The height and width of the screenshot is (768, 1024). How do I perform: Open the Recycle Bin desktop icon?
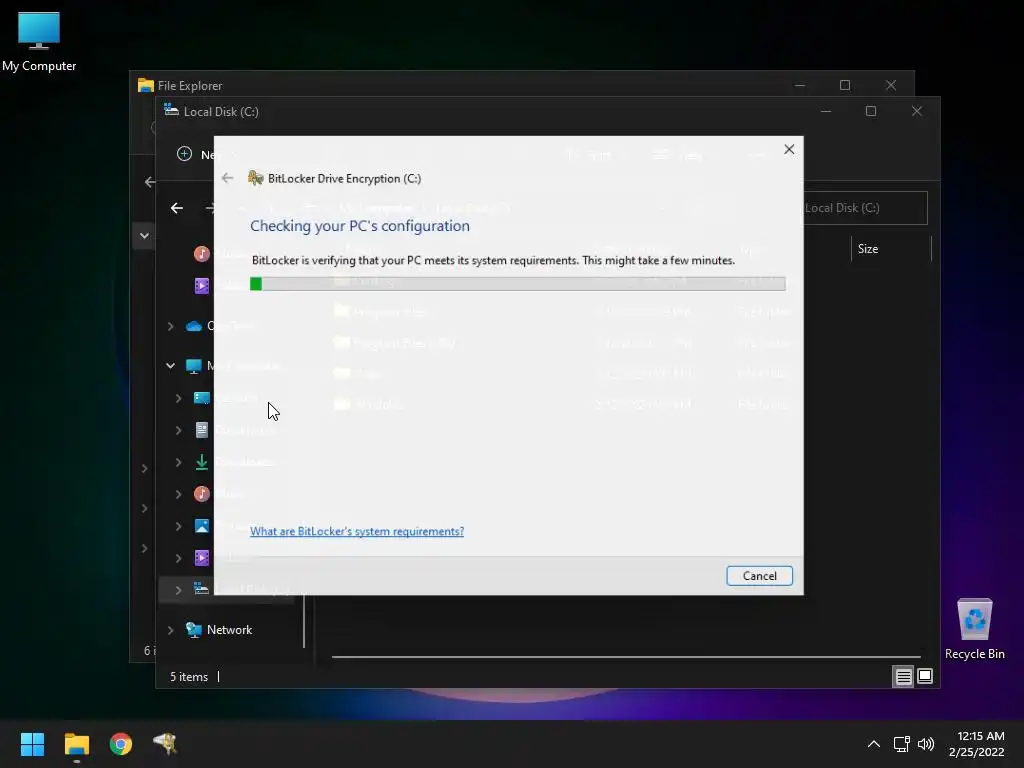point(974,629)
